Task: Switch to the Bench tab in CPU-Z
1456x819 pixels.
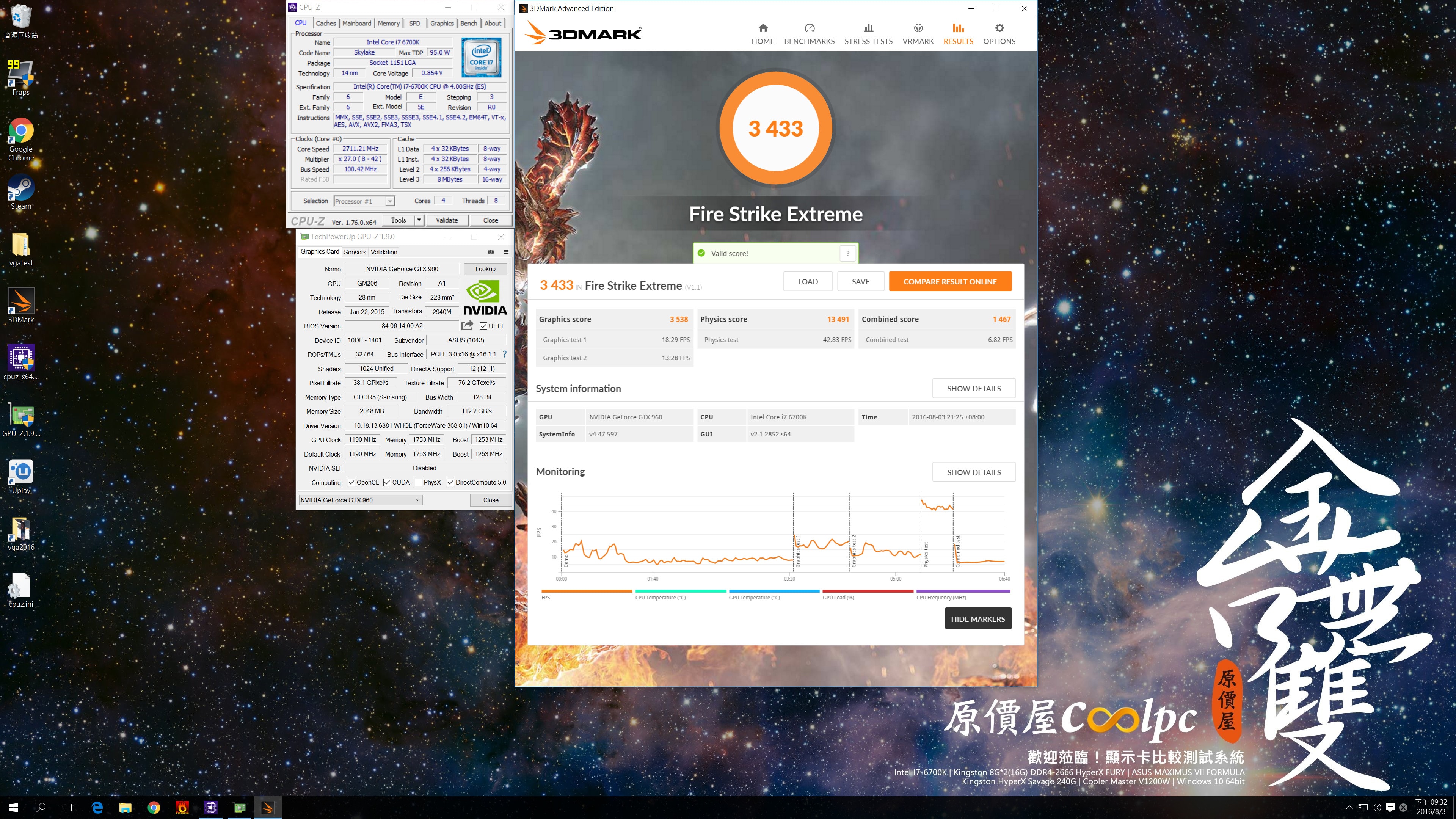Action: point(469,23)
